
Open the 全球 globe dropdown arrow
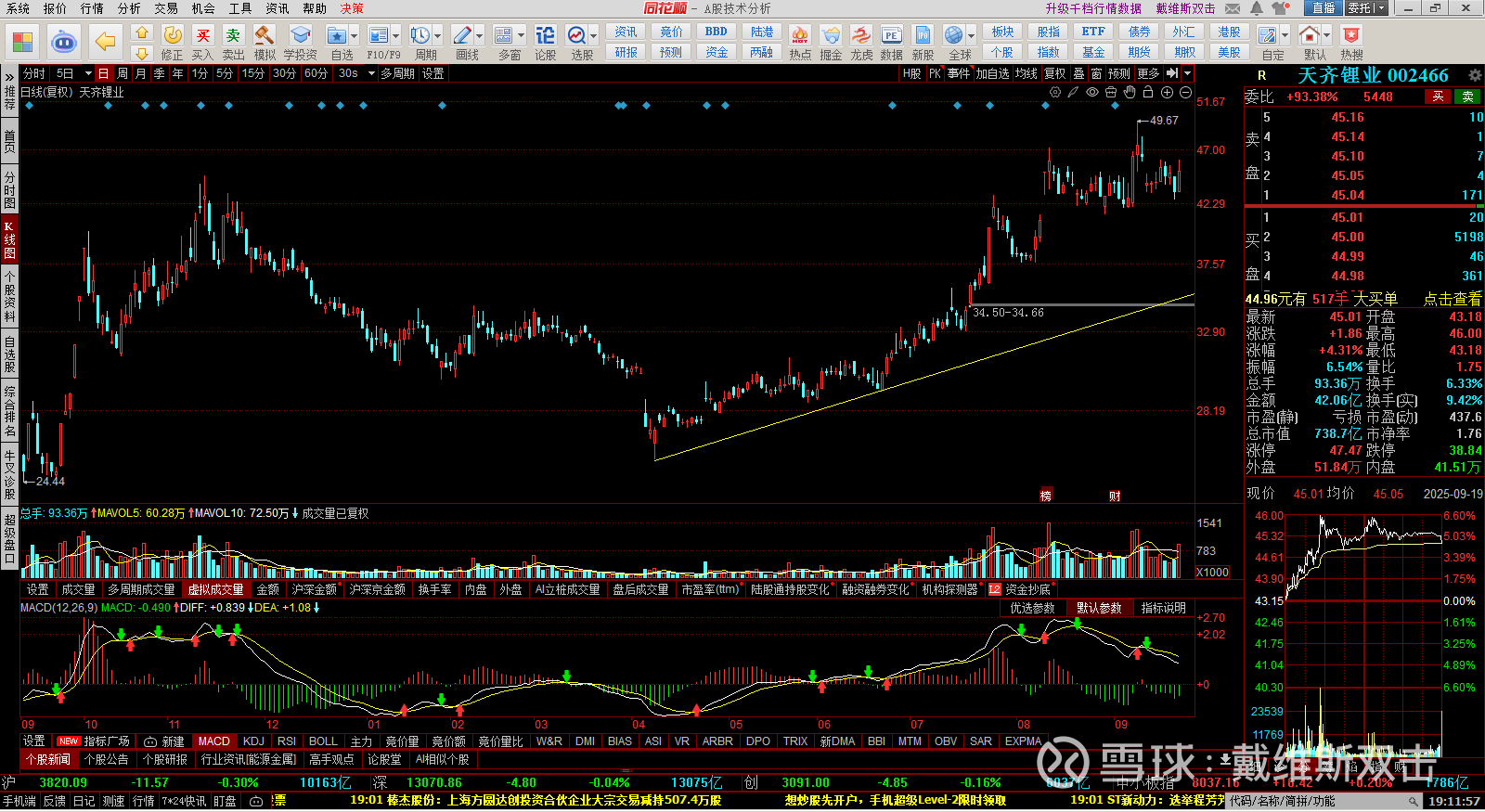pos(971,36)
